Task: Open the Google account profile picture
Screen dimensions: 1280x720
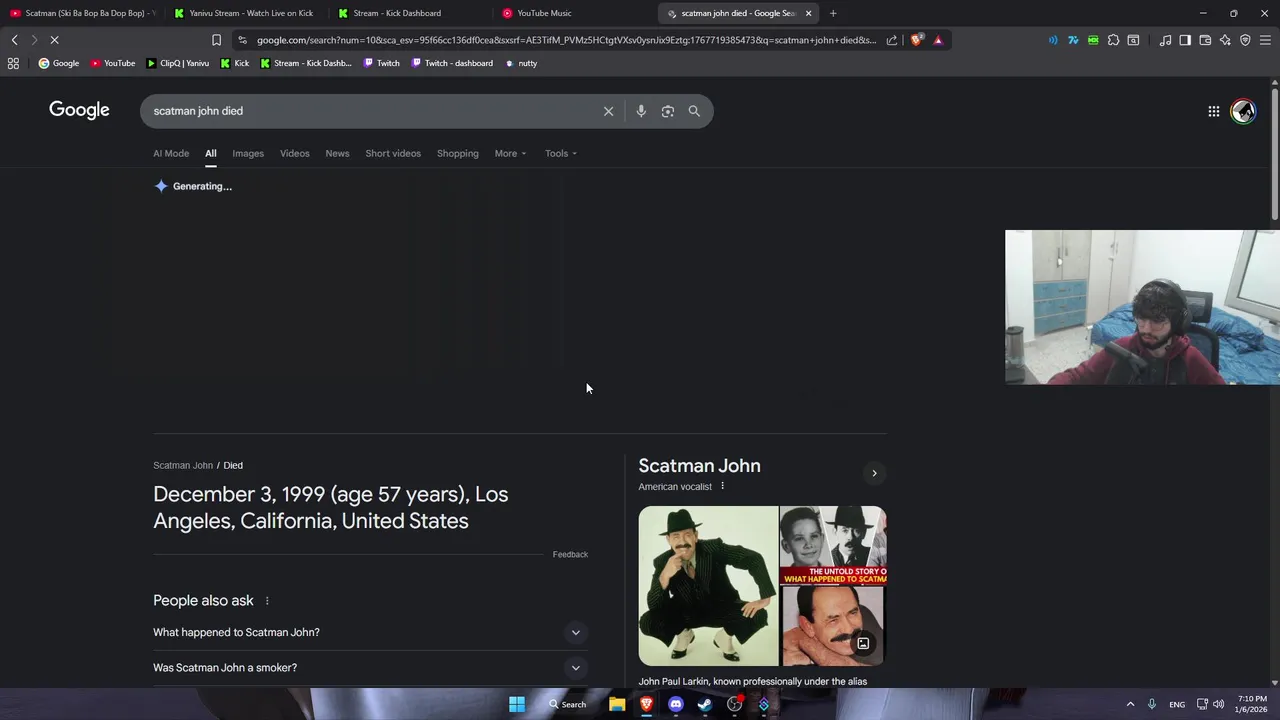Action: 1243,111
